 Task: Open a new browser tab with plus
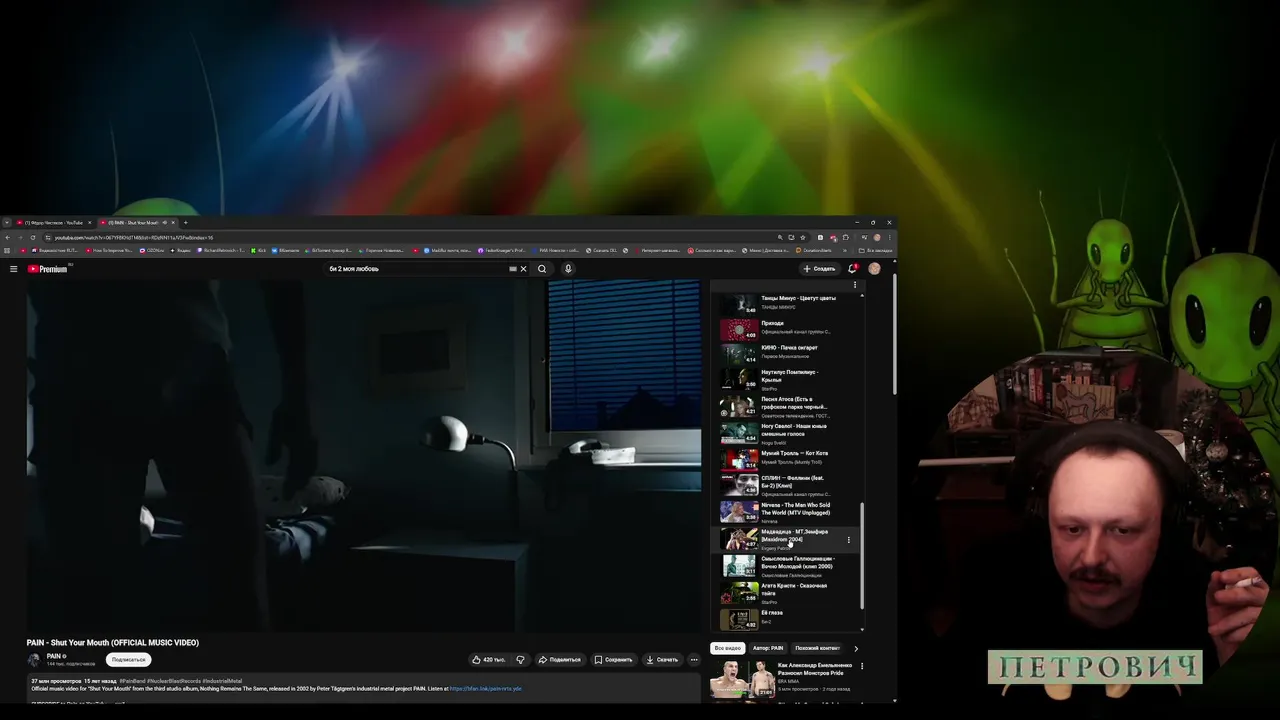(186, 222)
